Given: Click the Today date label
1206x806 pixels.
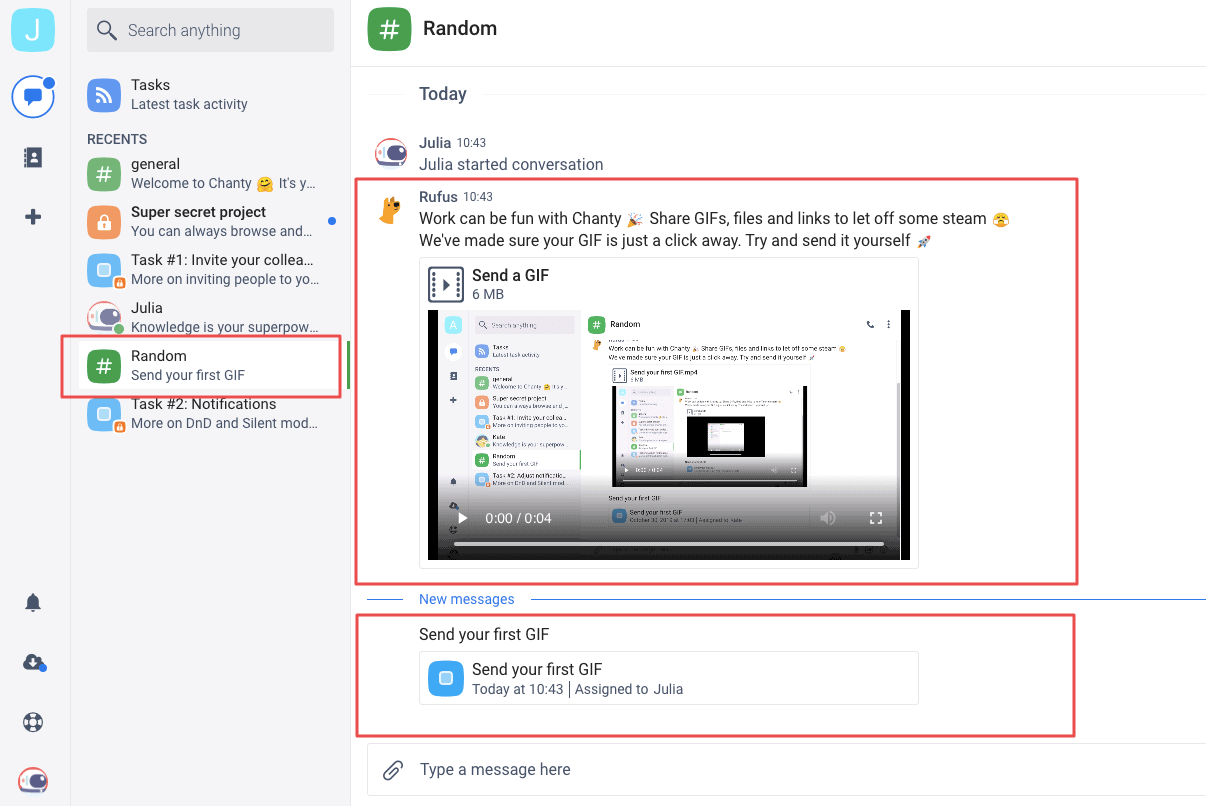Looking at the screenshot, I should 443,94.
